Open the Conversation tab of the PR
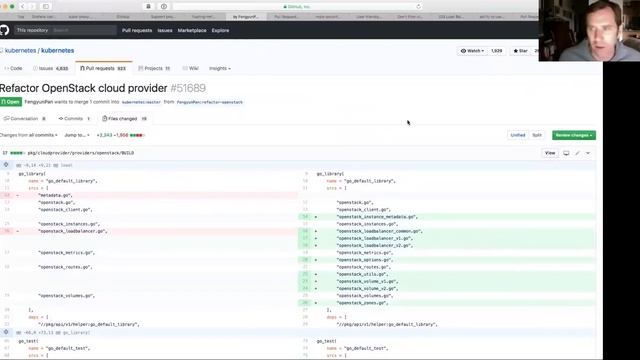 point(24,119)
